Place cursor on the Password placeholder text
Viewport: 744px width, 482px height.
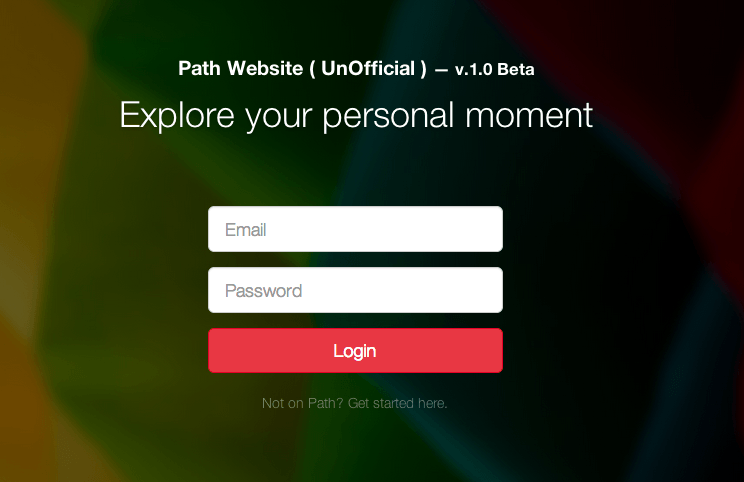click(263, 291)
